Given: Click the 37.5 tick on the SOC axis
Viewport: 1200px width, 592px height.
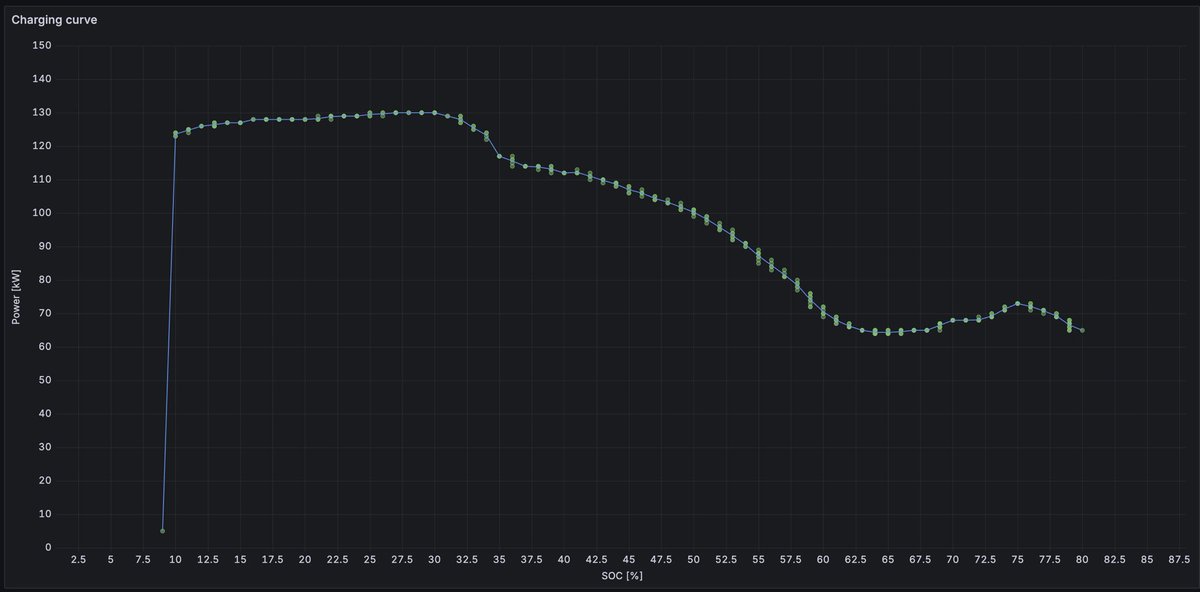Looking at the screenshot, I should coord(531,559).
